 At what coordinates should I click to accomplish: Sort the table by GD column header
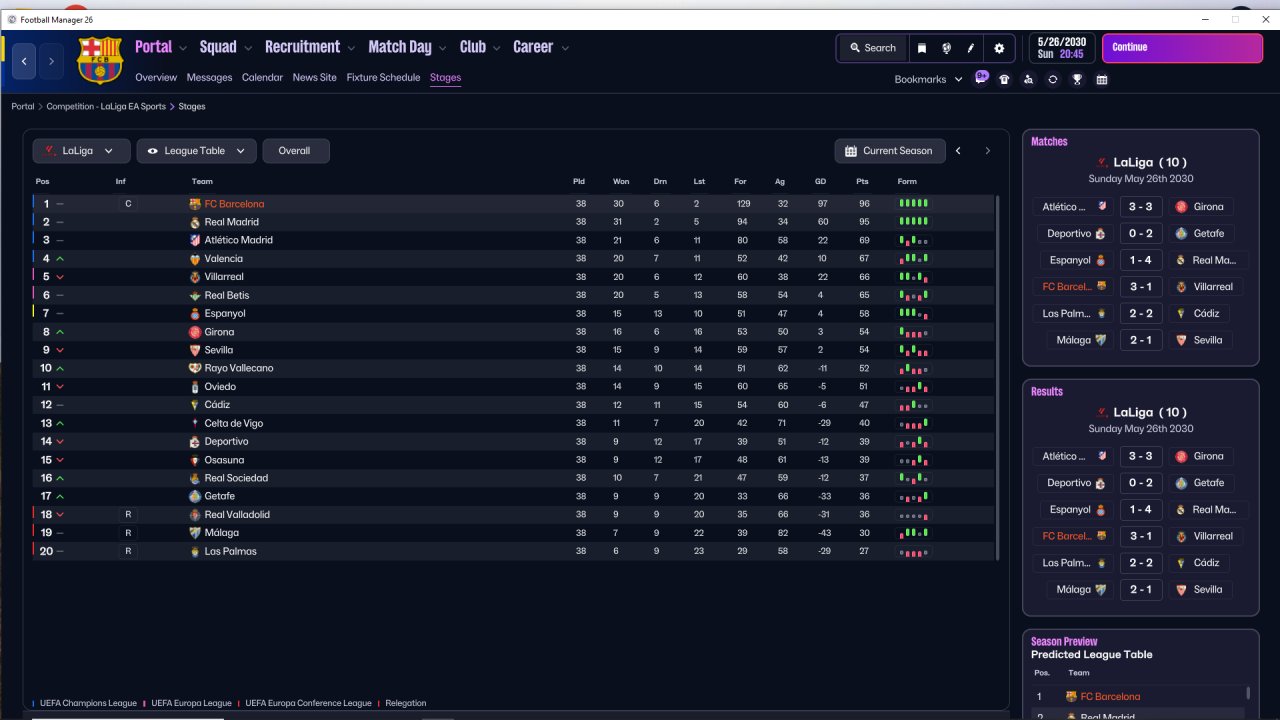pyautogui.click(x=820, y=181)
